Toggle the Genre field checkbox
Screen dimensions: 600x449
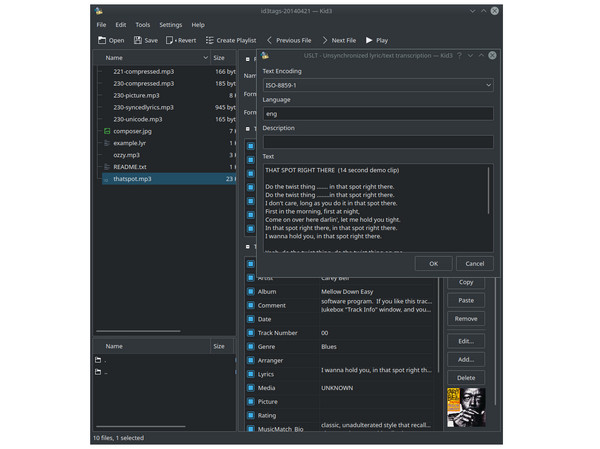(251, 347)
